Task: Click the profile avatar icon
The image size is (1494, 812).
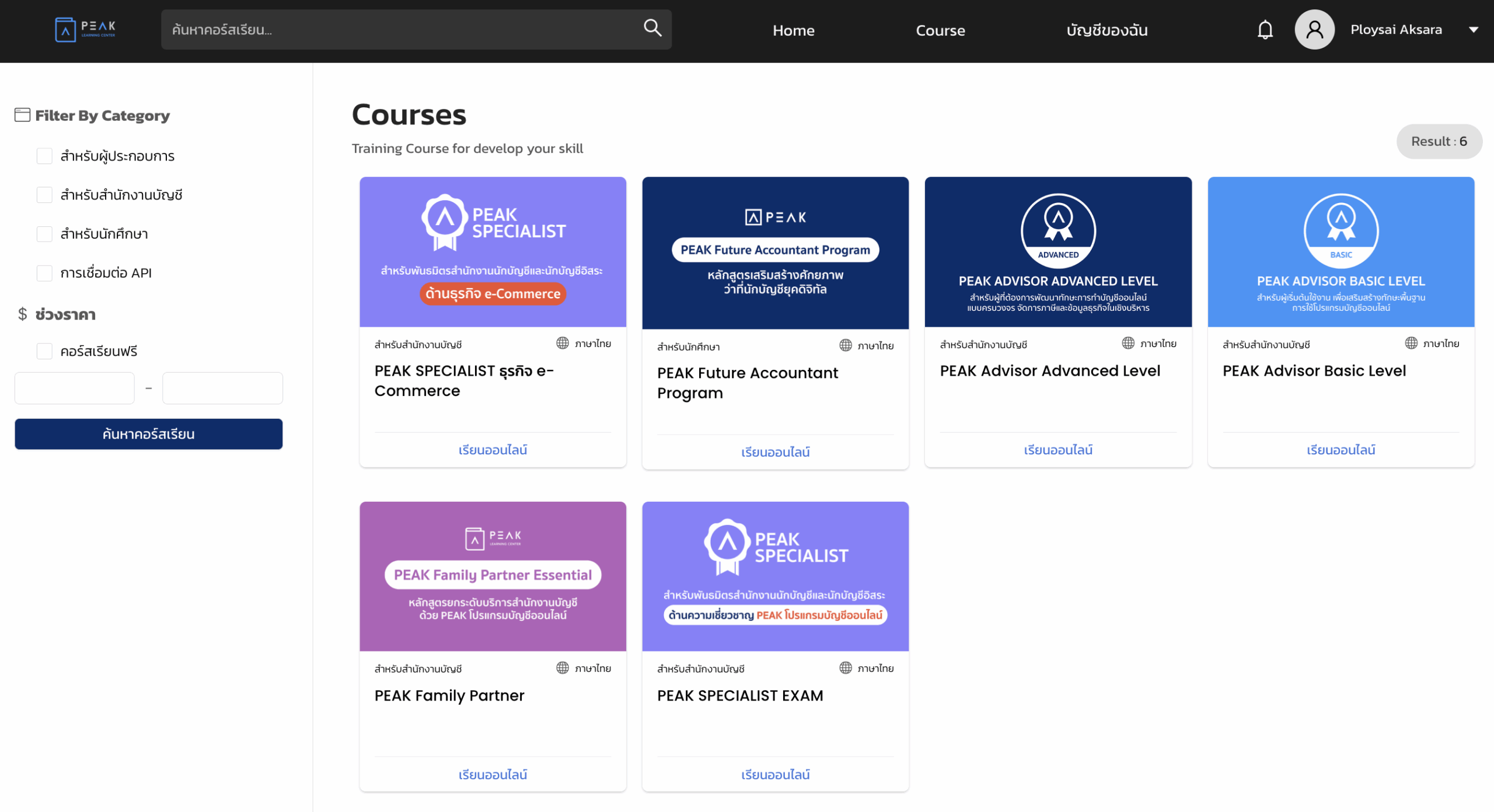Action: click(1314, 29)
